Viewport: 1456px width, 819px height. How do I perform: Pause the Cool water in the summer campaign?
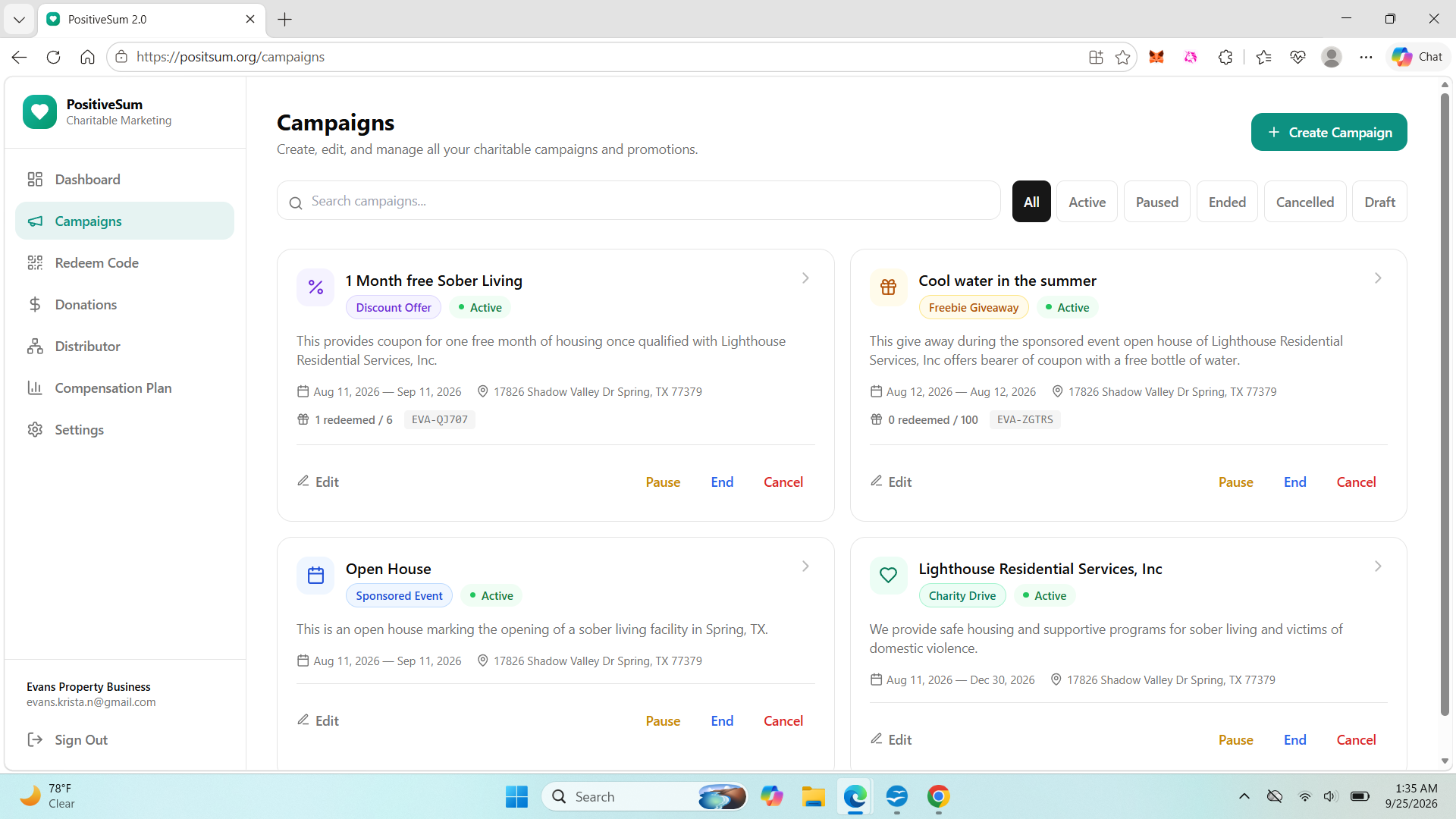point(1235,482)
